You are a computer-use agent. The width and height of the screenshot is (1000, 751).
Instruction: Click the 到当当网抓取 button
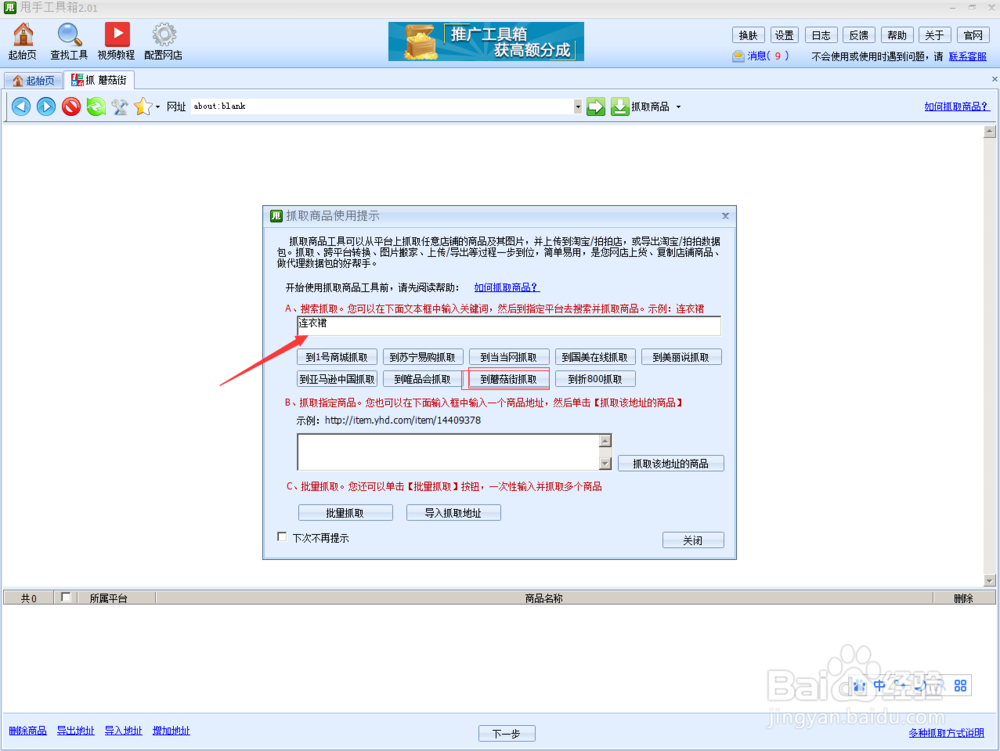508,357
